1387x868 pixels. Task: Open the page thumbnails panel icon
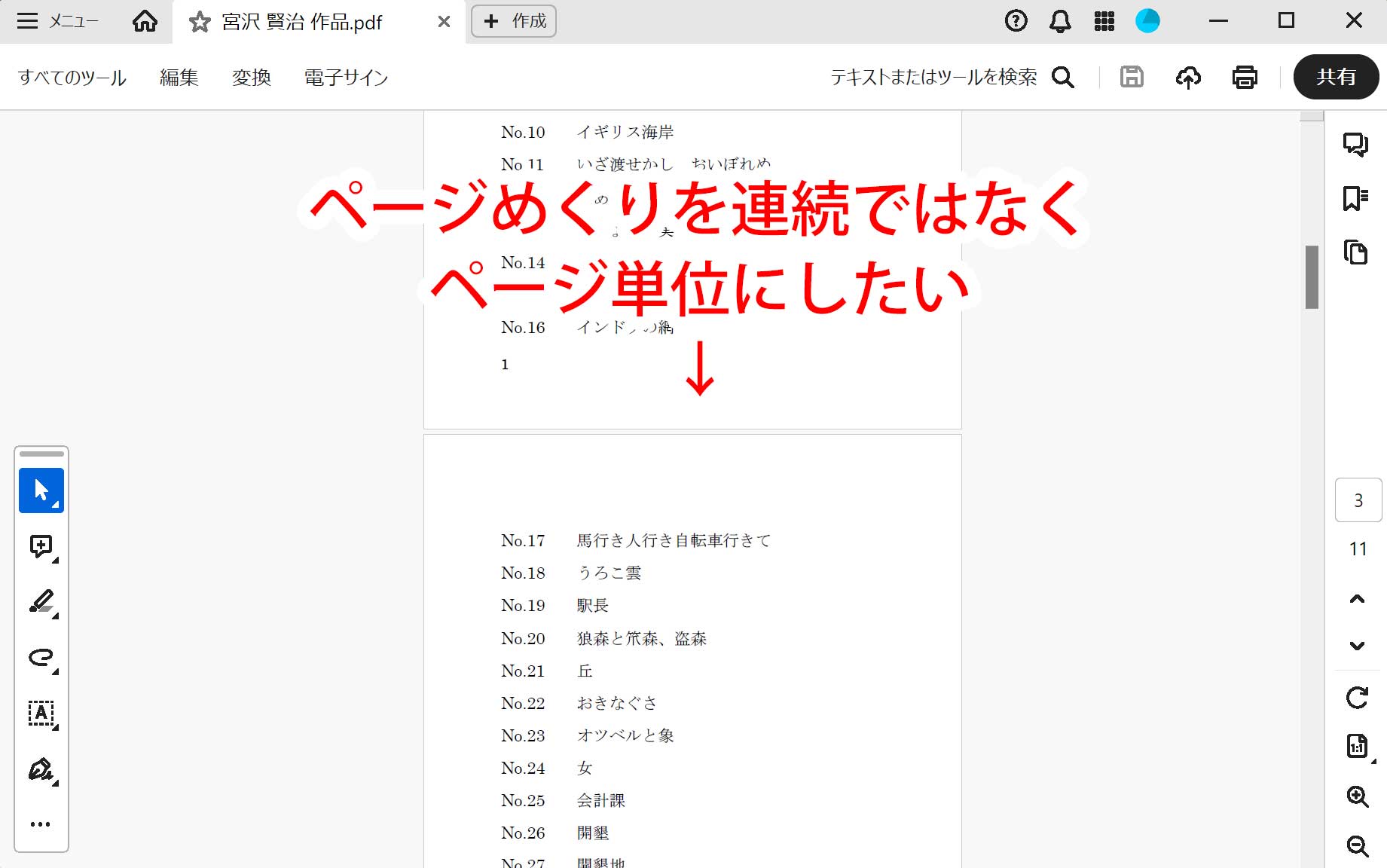(x=1355, y=252)
